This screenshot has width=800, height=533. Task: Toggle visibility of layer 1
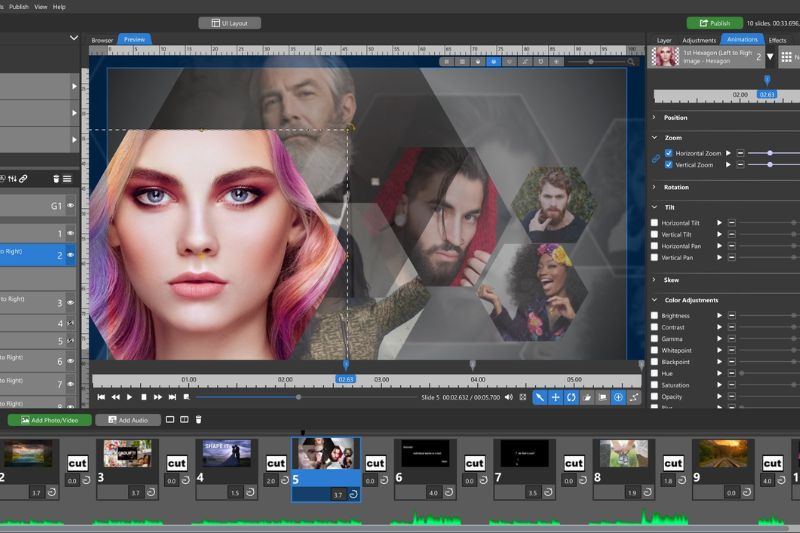coord(70,233)
